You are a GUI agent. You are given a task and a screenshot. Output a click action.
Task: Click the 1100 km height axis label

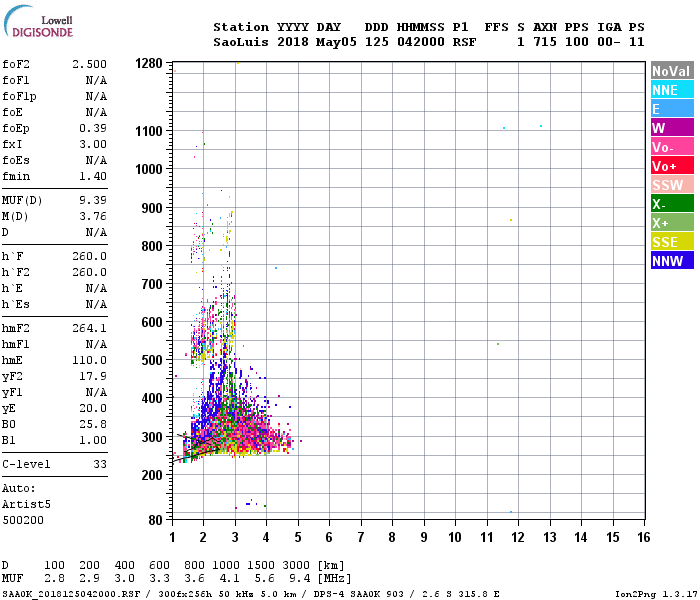click(x=149, y=131)
